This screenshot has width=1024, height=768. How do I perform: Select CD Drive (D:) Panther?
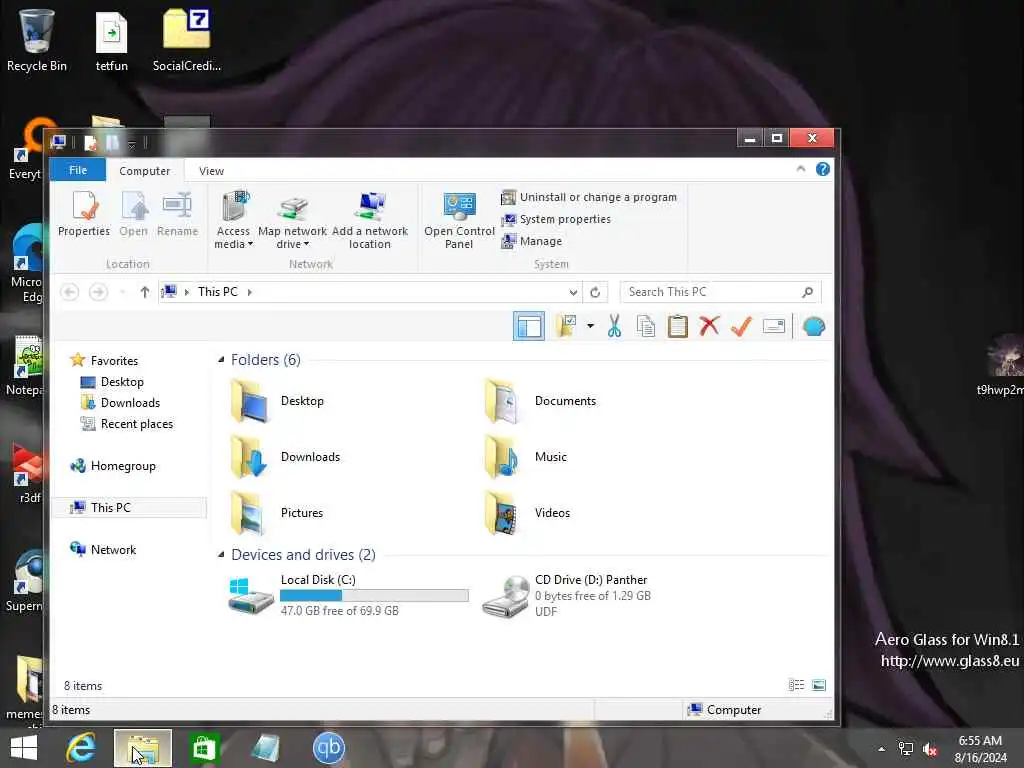click(x=566, y=595)
